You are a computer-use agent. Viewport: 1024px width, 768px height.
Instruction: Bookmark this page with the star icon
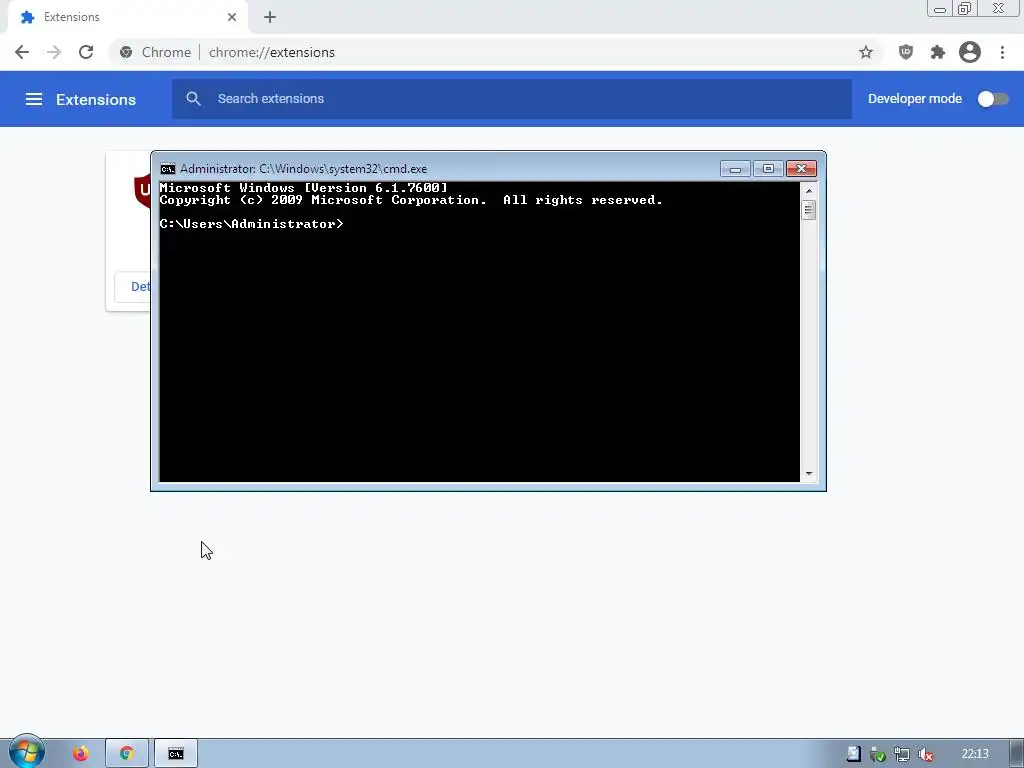(866, 52)
